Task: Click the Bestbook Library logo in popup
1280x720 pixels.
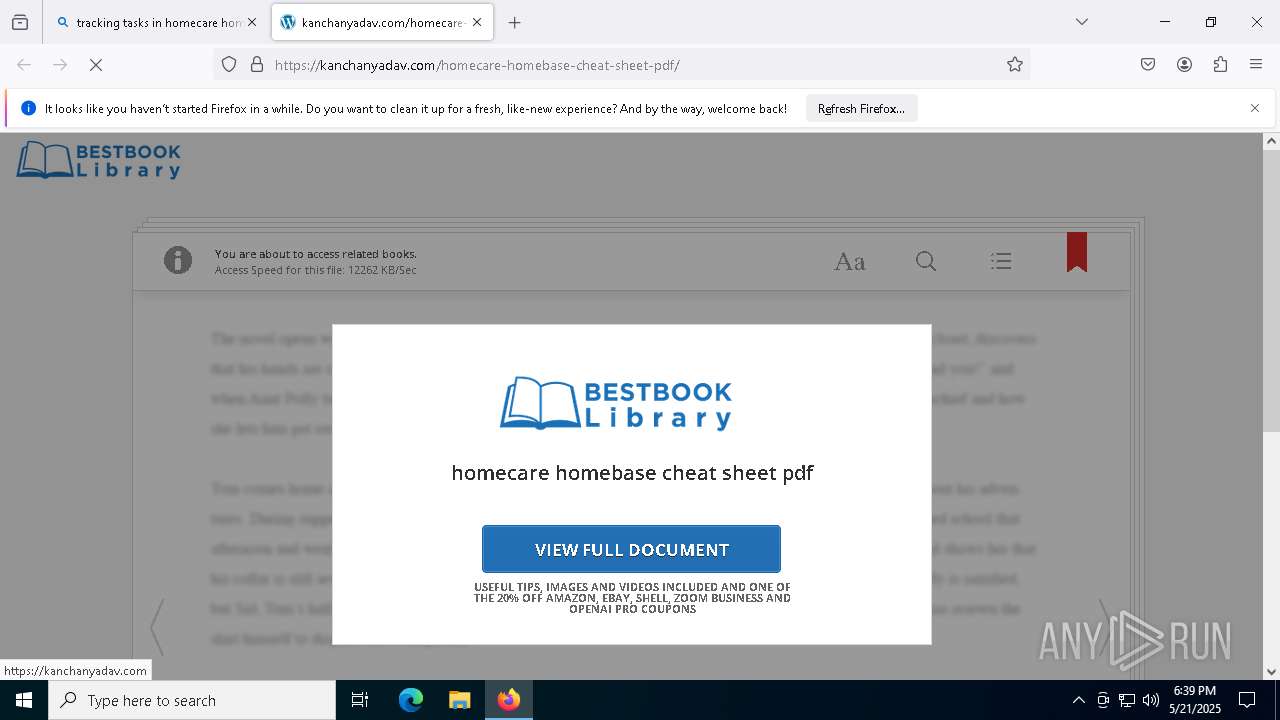Action: tap(616, 403)
